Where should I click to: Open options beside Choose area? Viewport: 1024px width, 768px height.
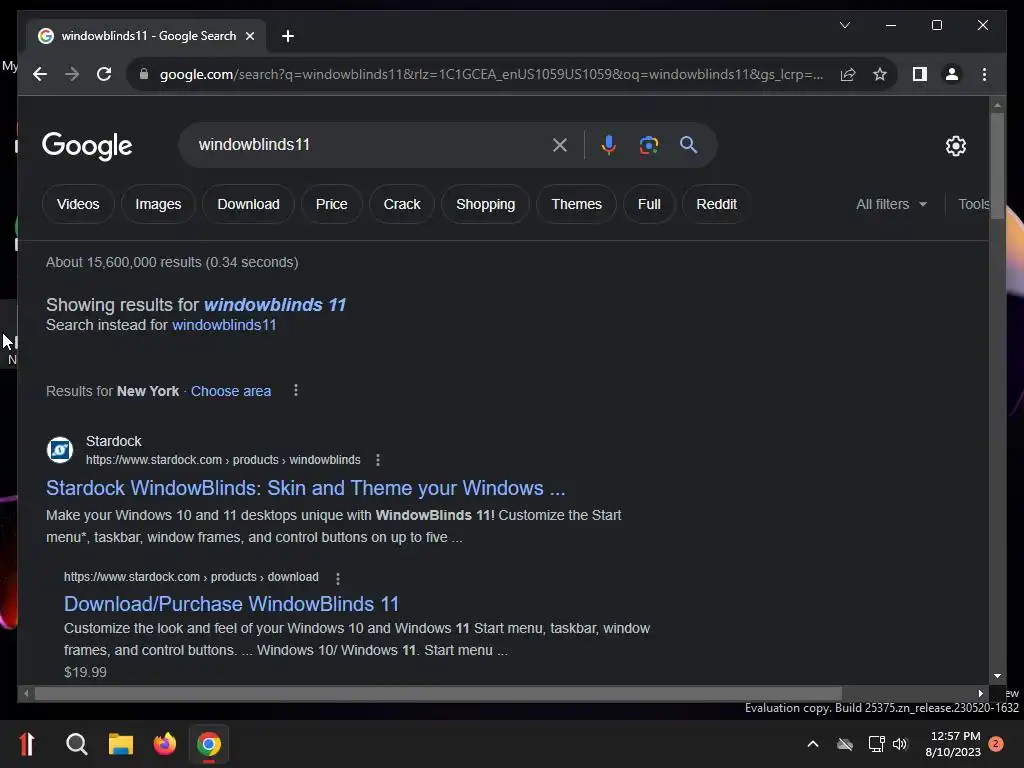click(x=296, y=390)
